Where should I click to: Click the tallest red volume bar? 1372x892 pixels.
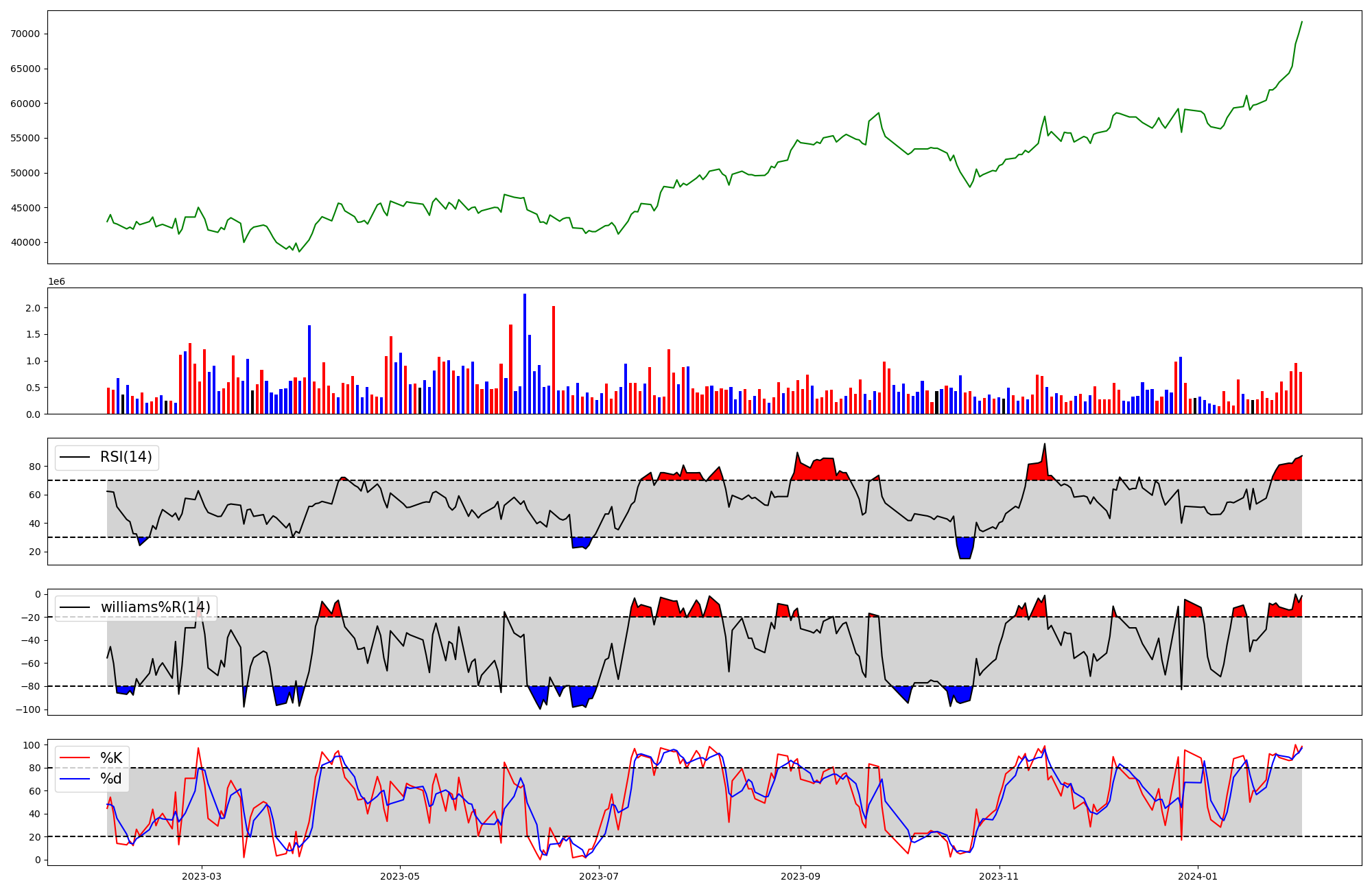pyautogui.click(x=554, y=360)
